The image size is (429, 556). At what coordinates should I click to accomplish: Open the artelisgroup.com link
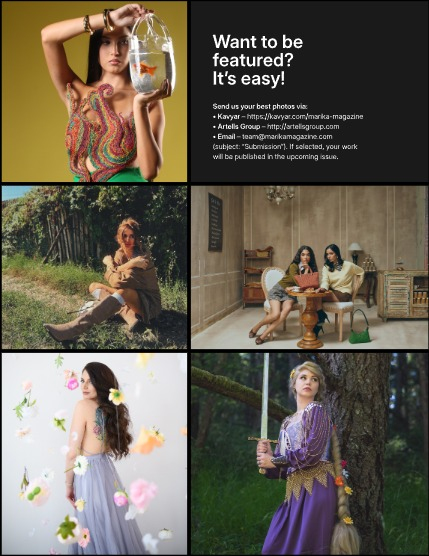pos(303,127)
